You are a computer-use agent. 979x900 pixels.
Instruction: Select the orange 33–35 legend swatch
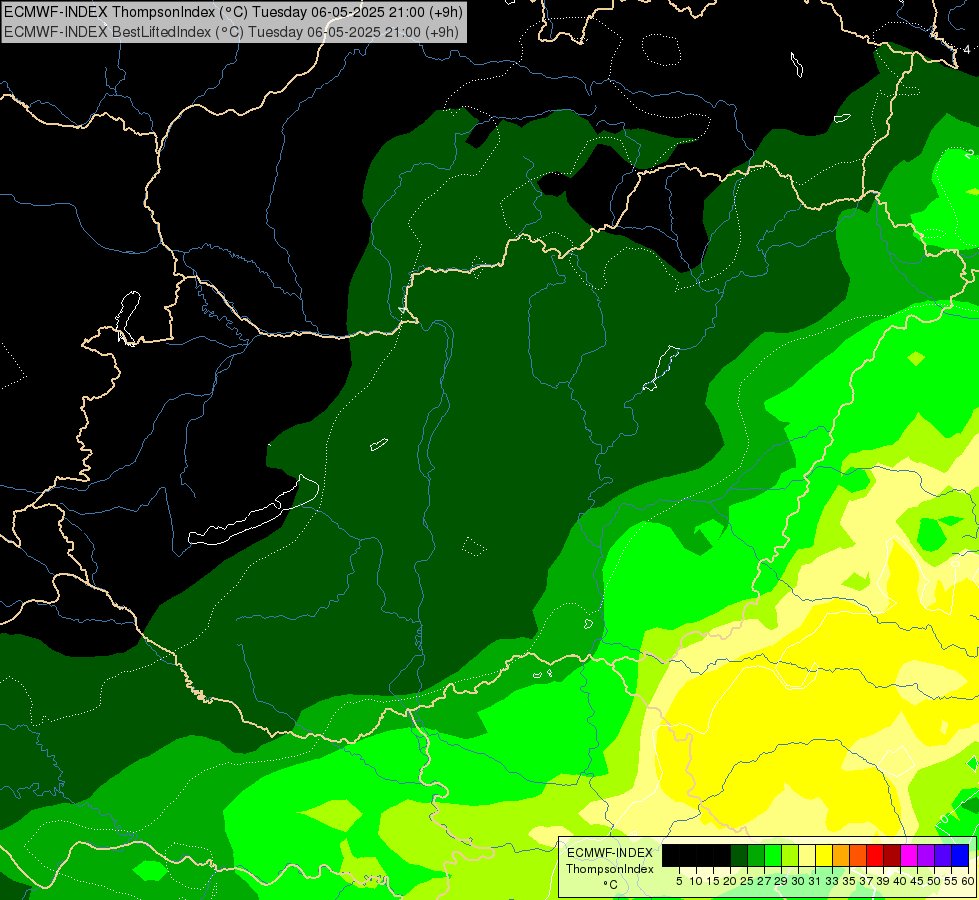[x=841, y=856]
